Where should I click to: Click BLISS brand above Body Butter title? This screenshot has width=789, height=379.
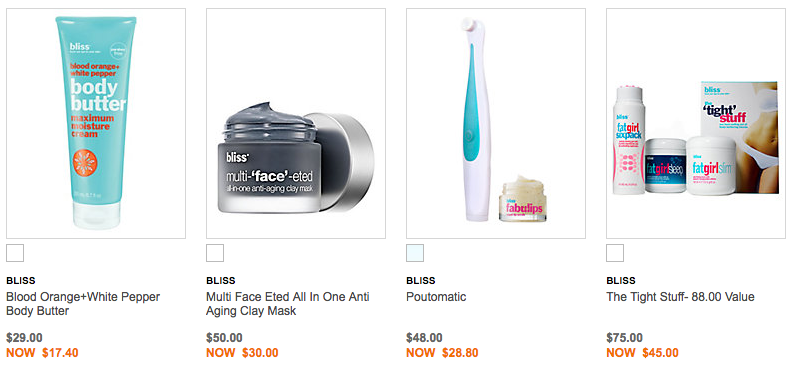[x=21, y=281]
